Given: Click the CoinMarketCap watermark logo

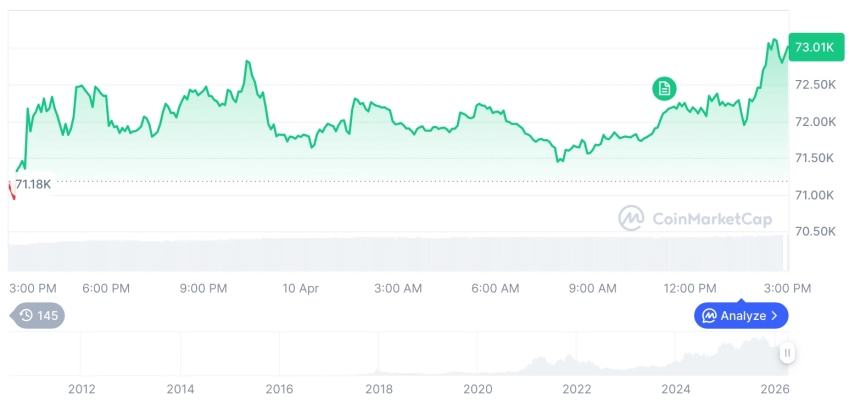Looking at the screenshot, I should point(631,218).
